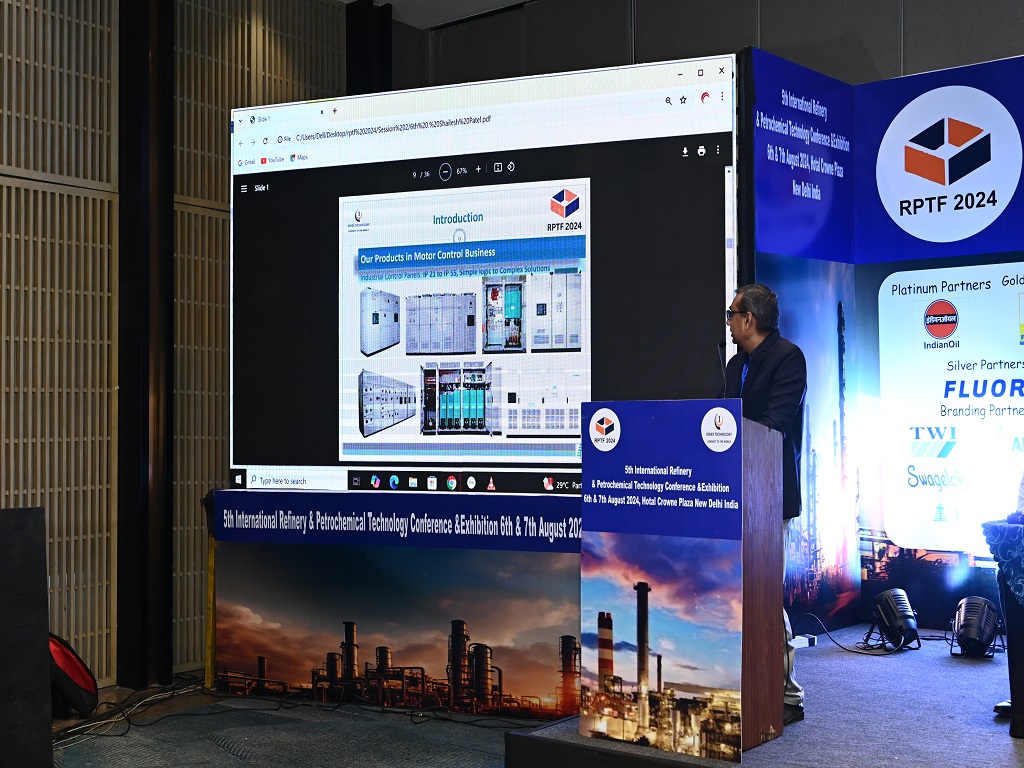This screenshot has width=1024, height=768.
Task: Bookmark this tab with the star
Action: pyautogui.click(x=683, y=100)
